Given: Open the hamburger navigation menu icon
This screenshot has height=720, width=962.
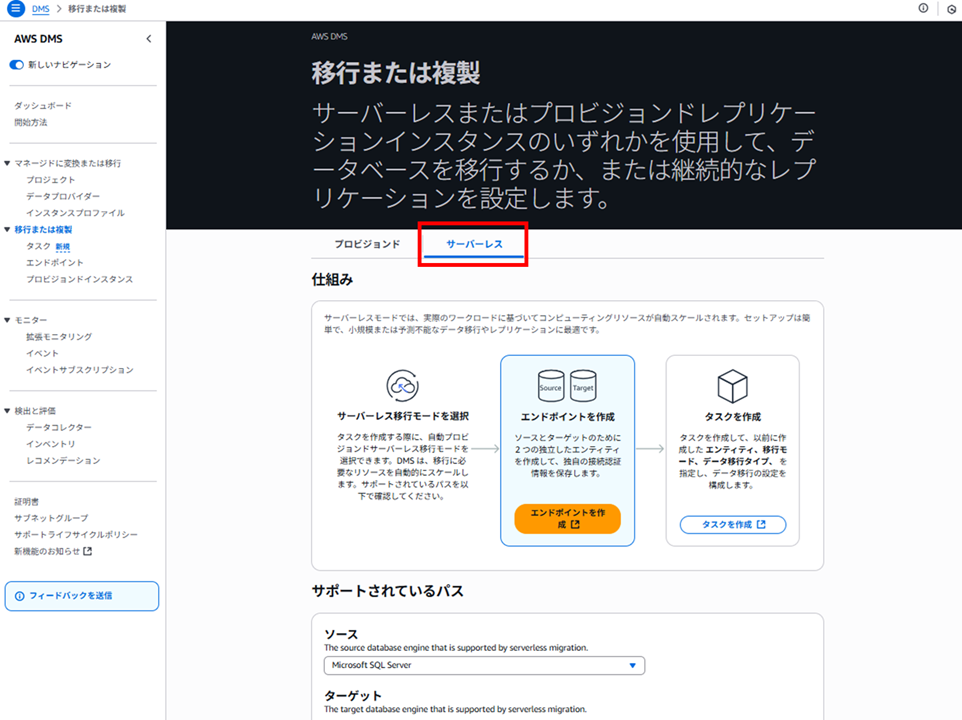Looking at the screenshot, I should pyautogui.click(x=16, y=9).
